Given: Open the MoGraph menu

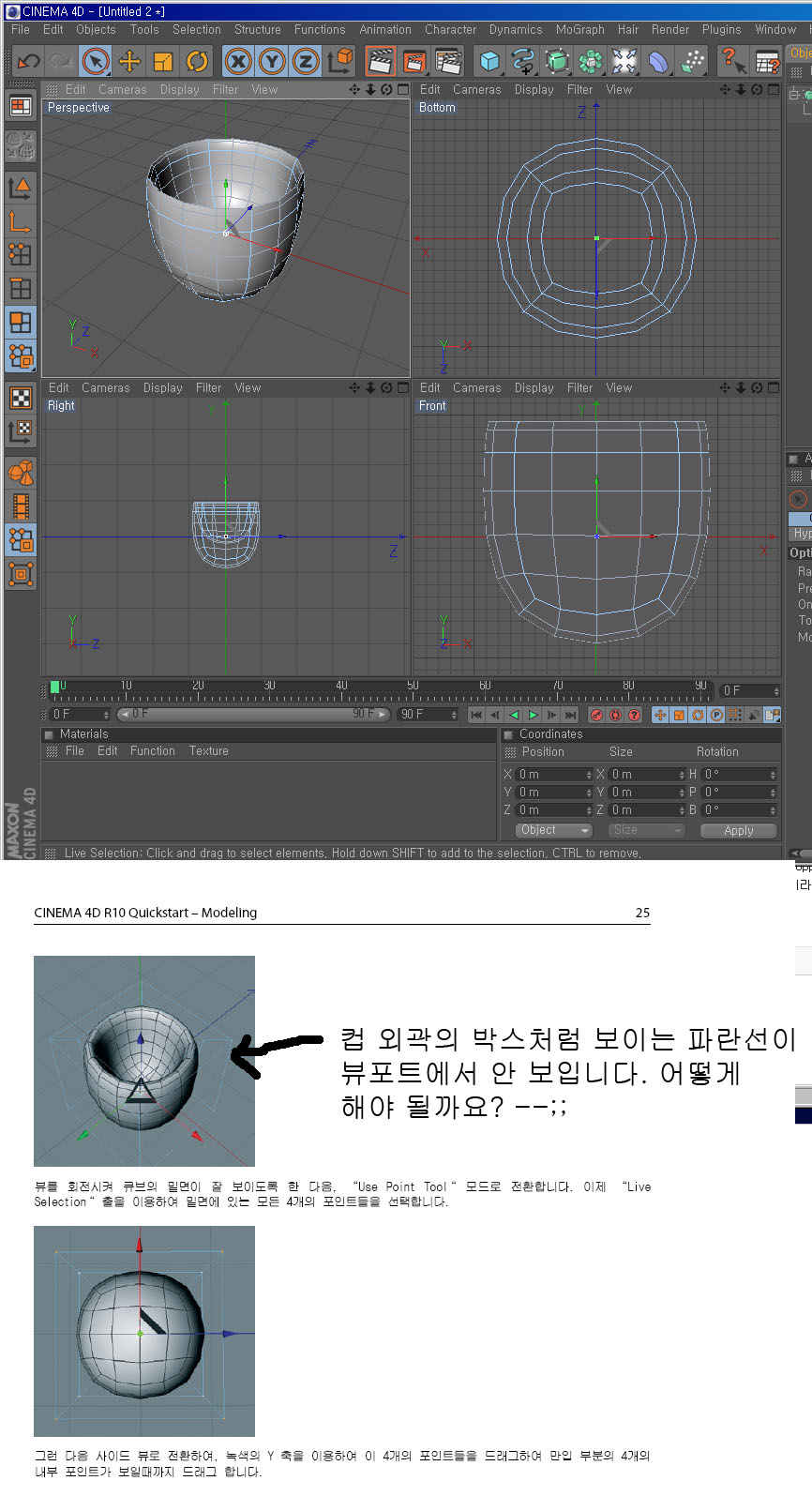Looking at the screenshot, I should pos(580,30).
